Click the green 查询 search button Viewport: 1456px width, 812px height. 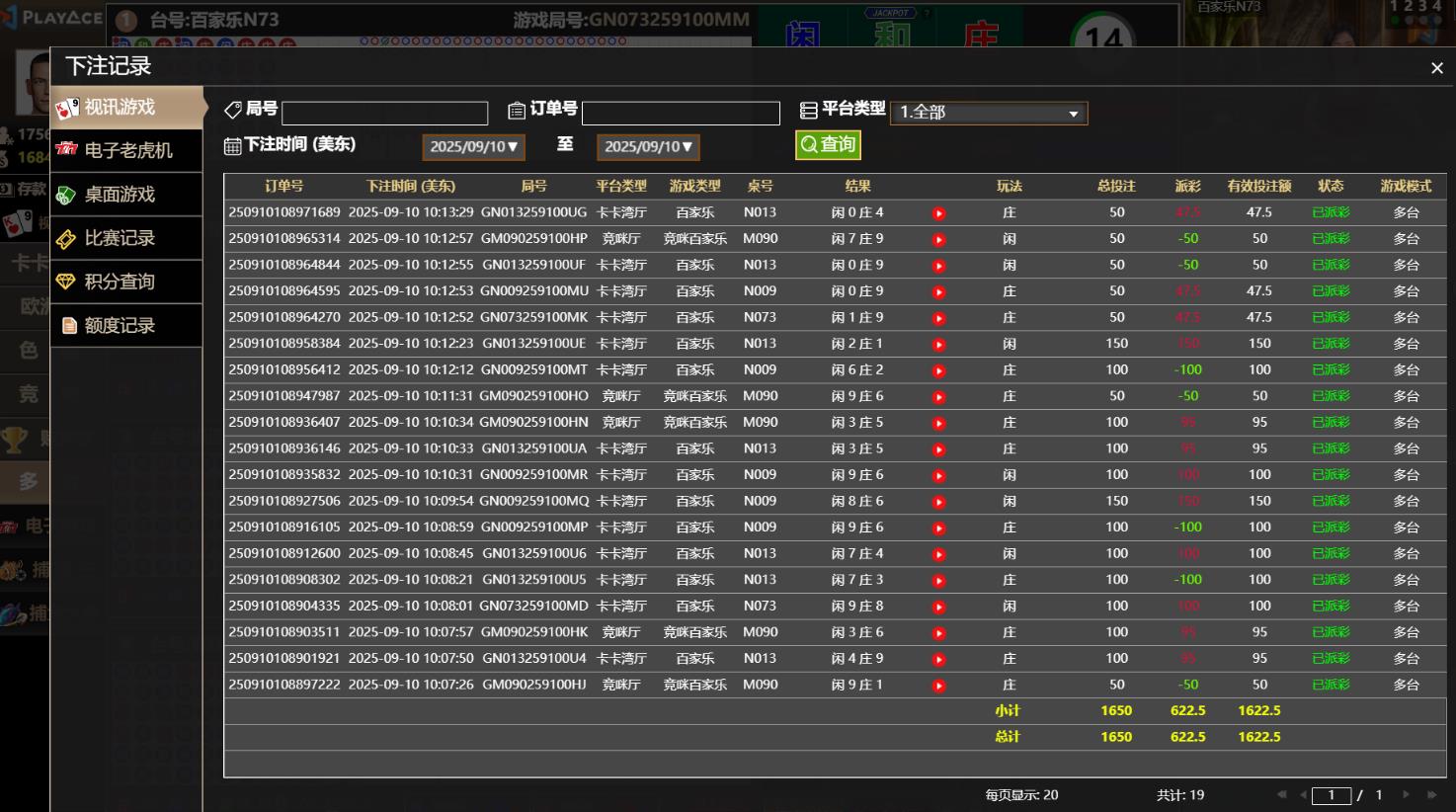828,145
